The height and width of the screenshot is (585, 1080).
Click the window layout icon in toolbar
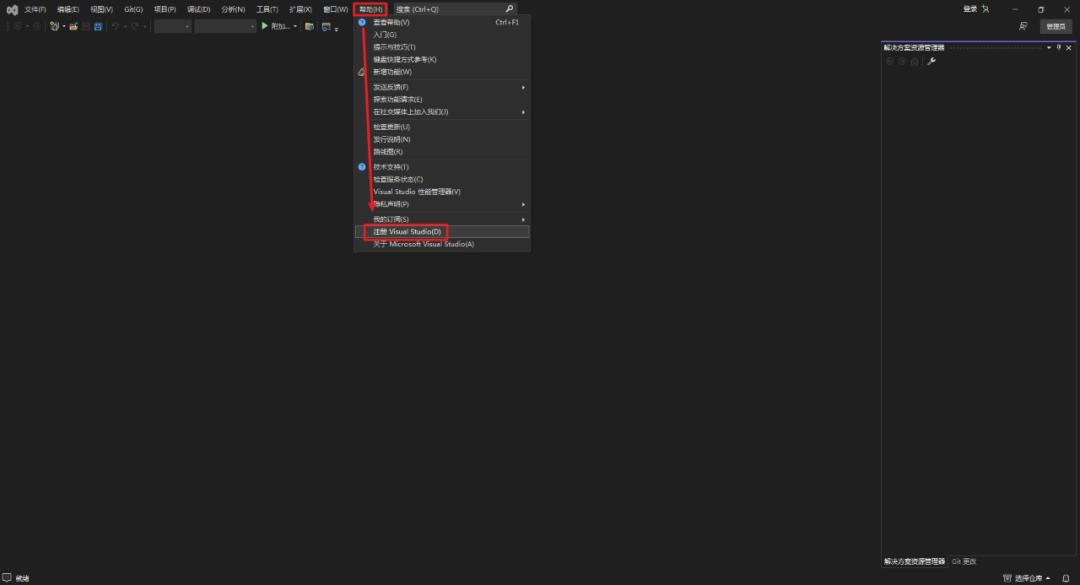pos(326,27)
